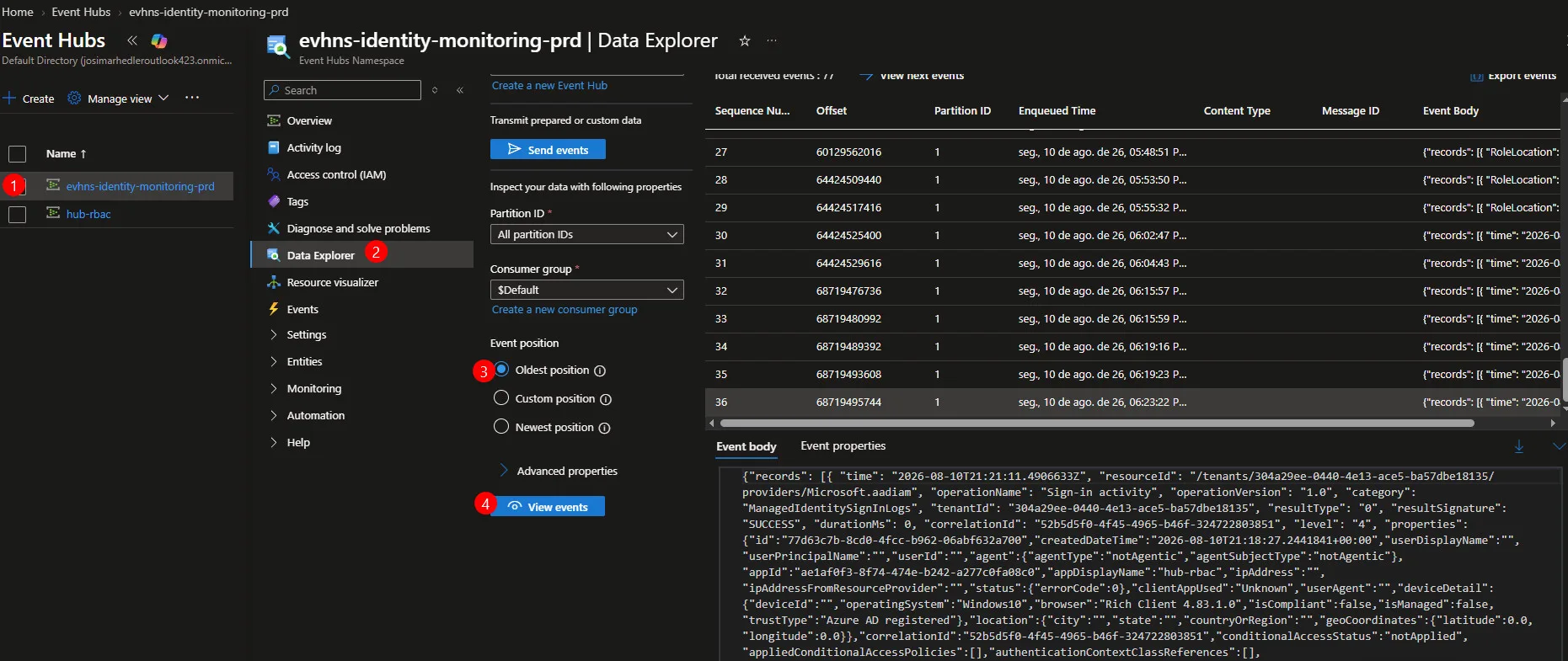Click the Manage view gear icon
Viewport: 1568px width, 661px height.
74,99
